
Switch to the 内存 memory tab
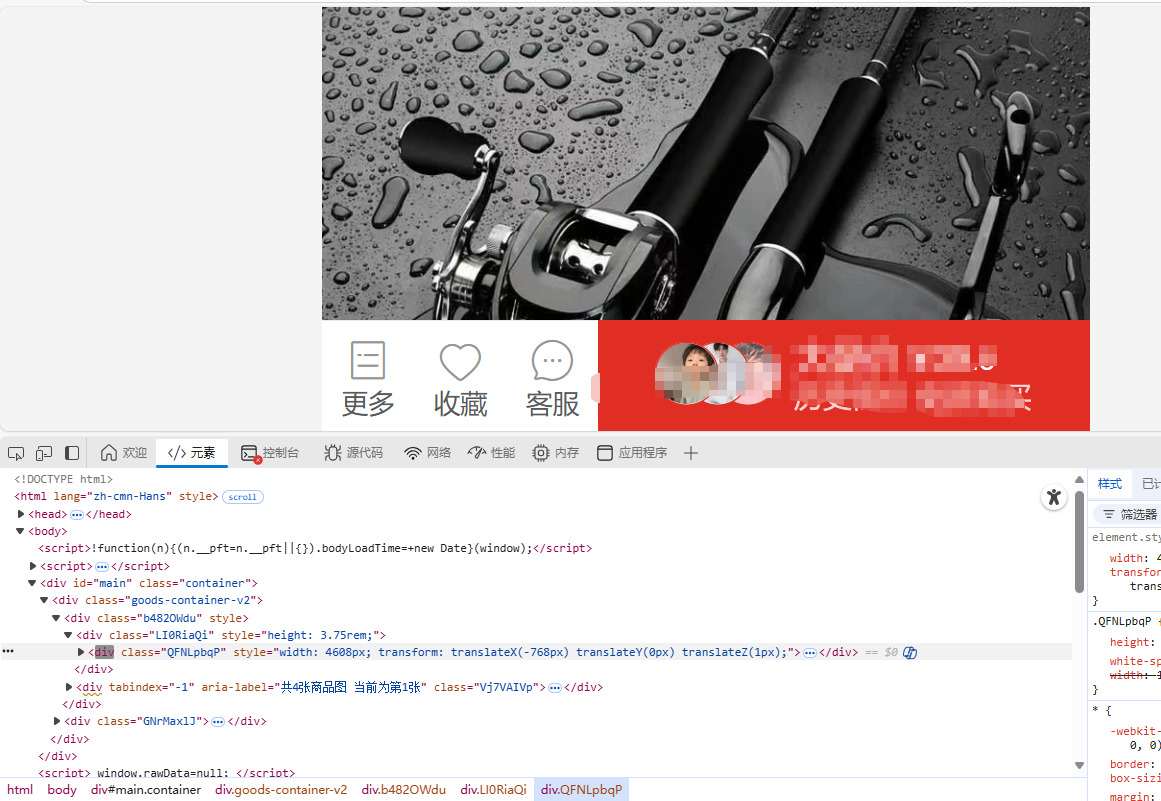[555, 452]
